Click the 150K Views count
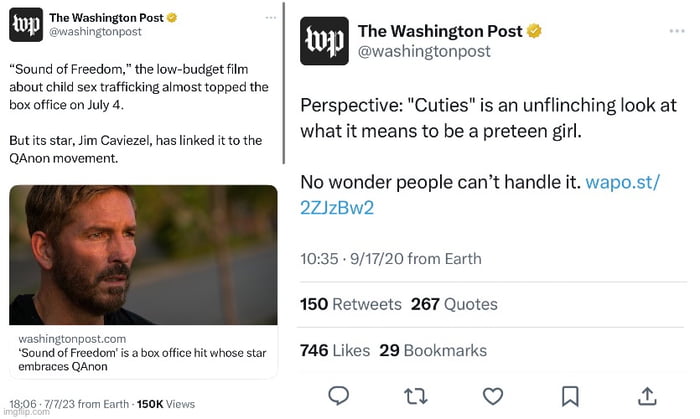Image resolution: width=700 pixels, height=419 pixels. coord(165,404)
